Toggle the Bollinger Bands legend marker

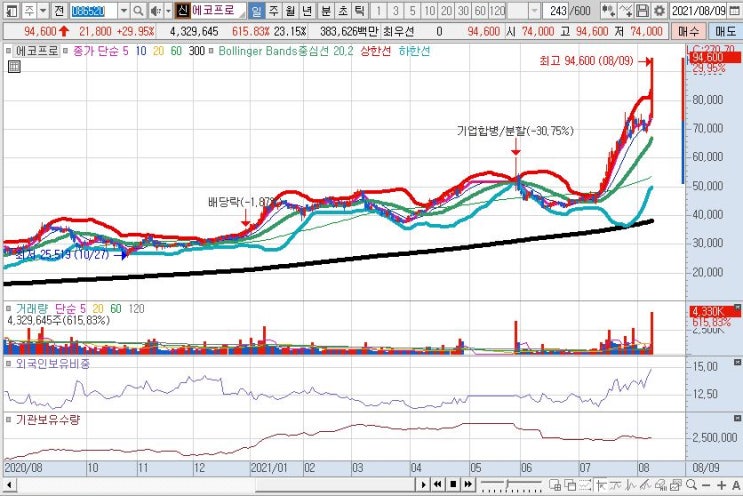(x=211, y=51)
